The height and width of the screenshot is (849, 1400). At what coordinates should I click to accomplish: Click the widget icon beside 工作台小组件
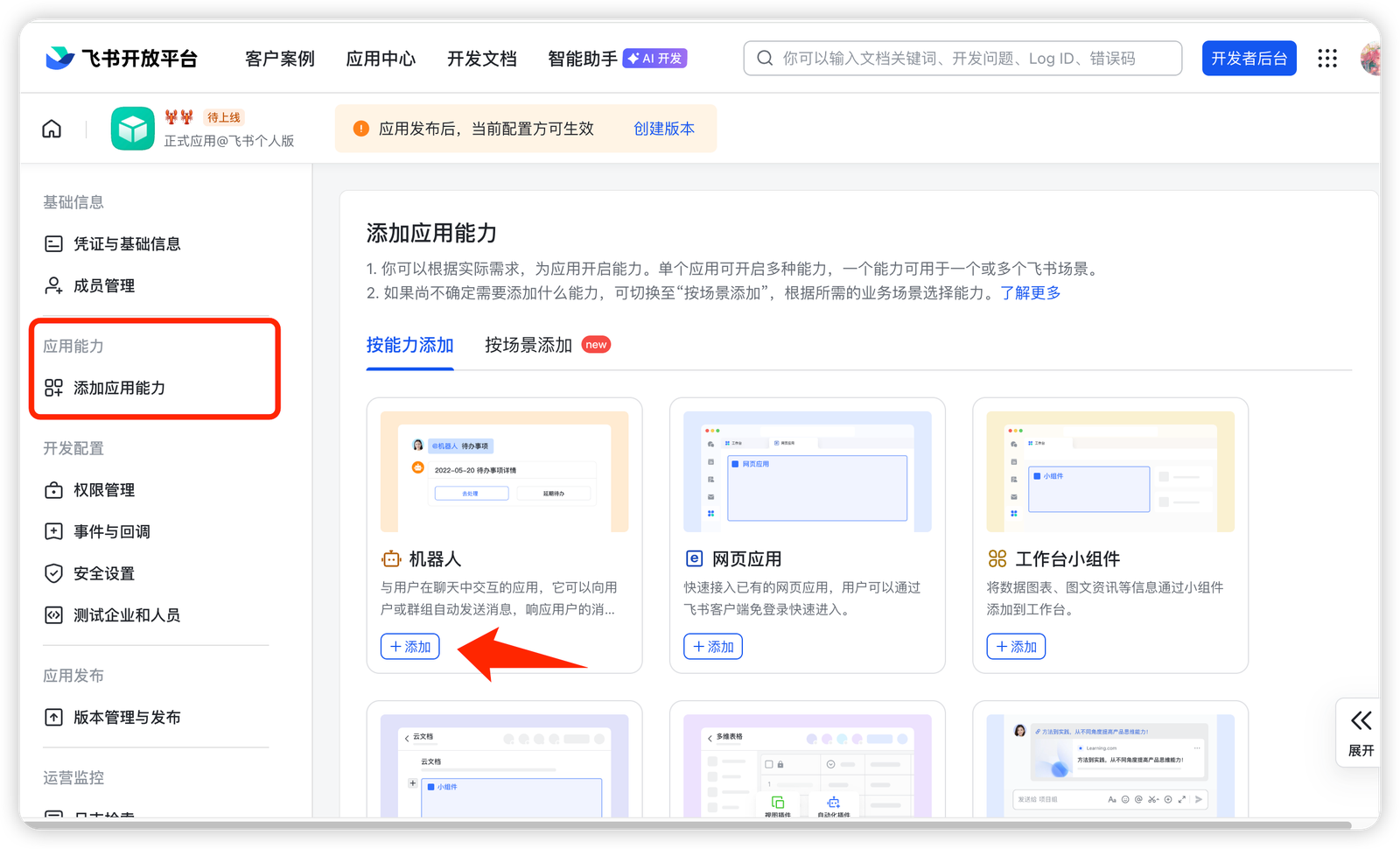pos(997,558)
